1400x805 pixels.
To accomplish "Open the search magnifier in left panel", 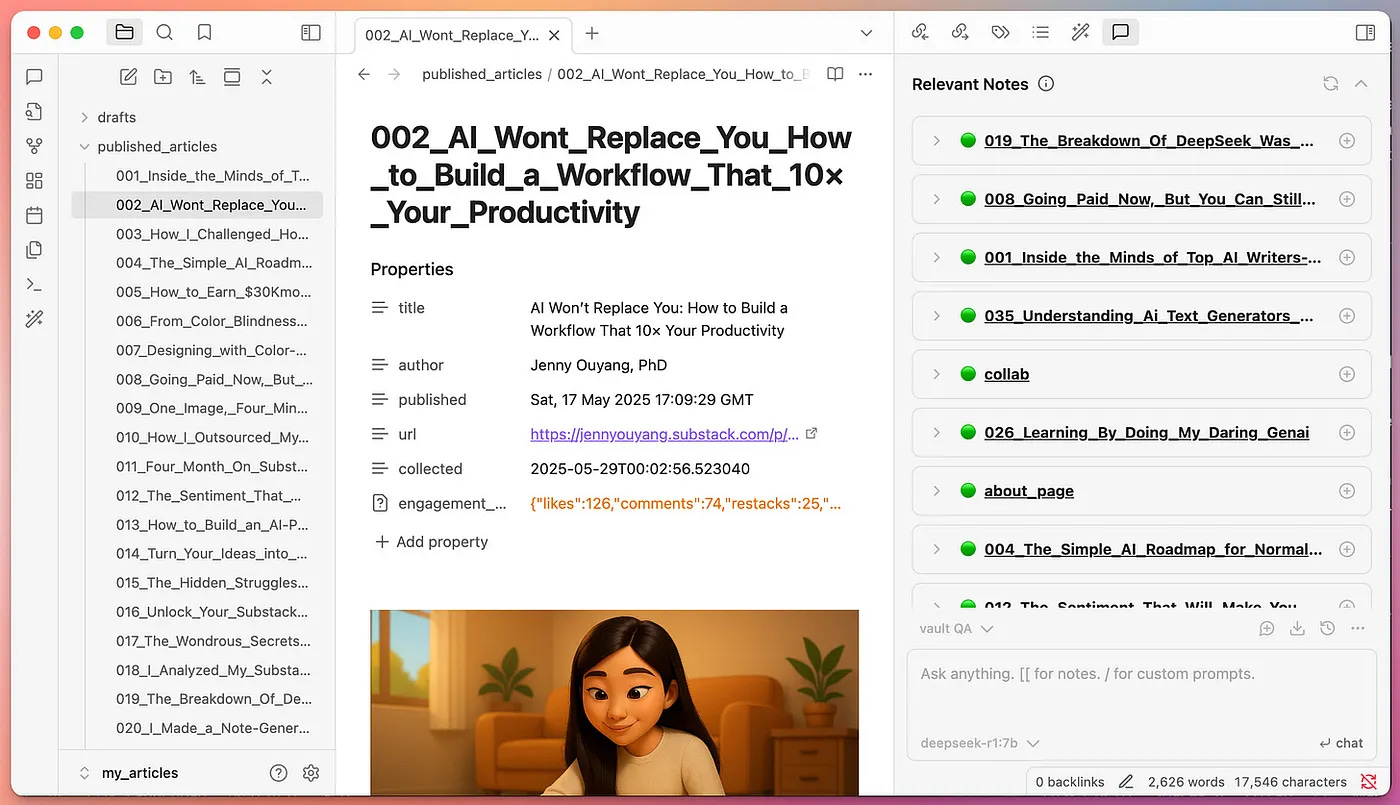I will pyautogui.click(x=165, y=33).
